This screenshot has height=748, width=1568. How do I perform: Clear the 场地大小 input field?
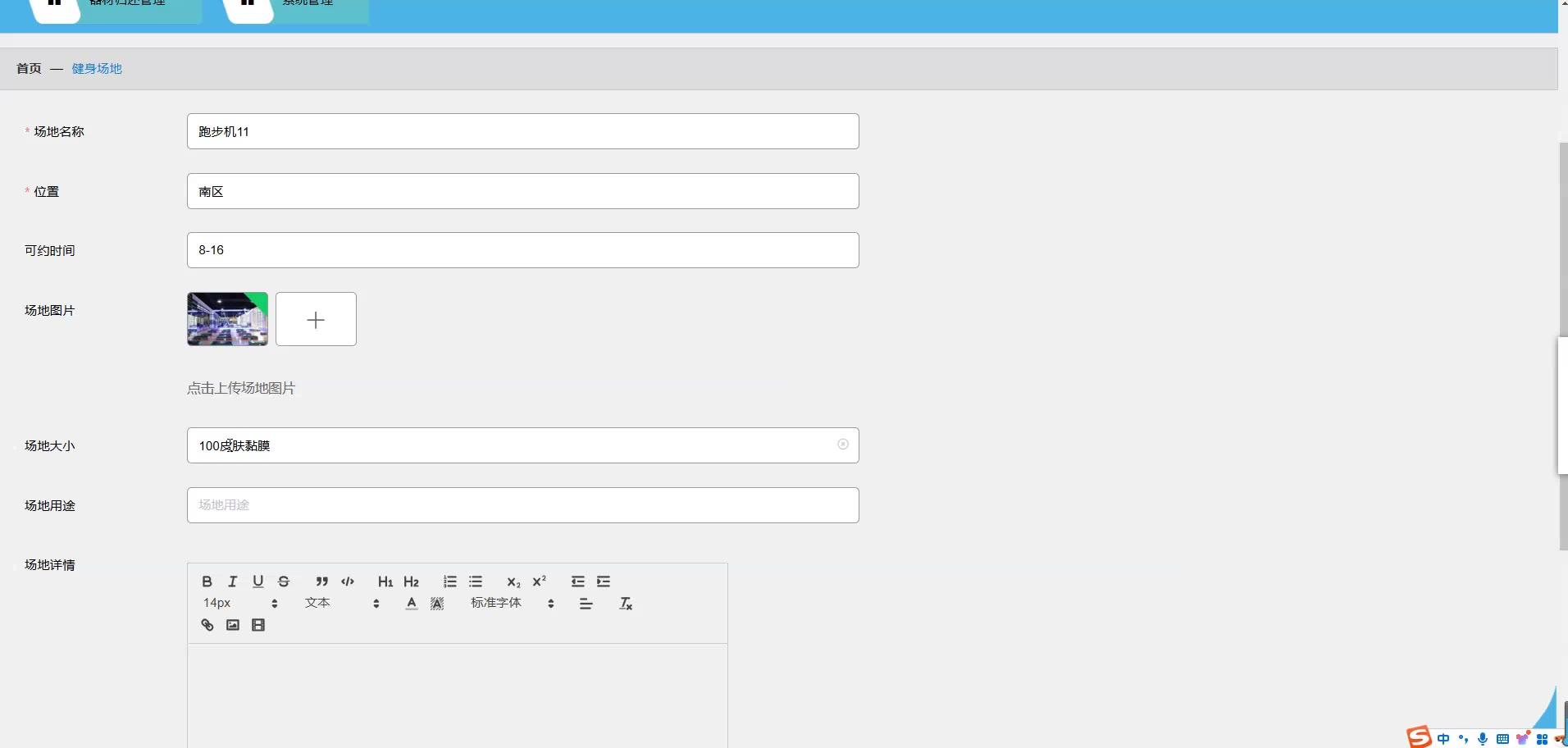click(843, 445)
